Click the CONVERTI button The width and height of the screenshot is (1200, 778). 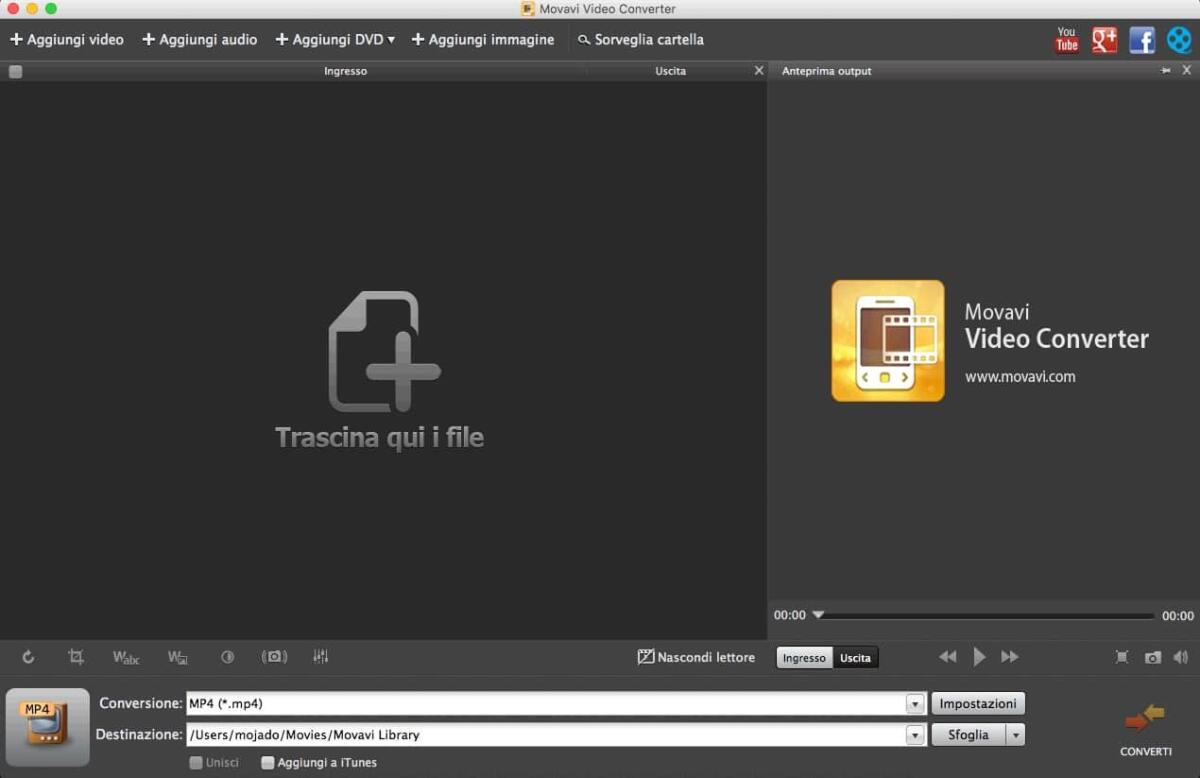point(1146,730)
